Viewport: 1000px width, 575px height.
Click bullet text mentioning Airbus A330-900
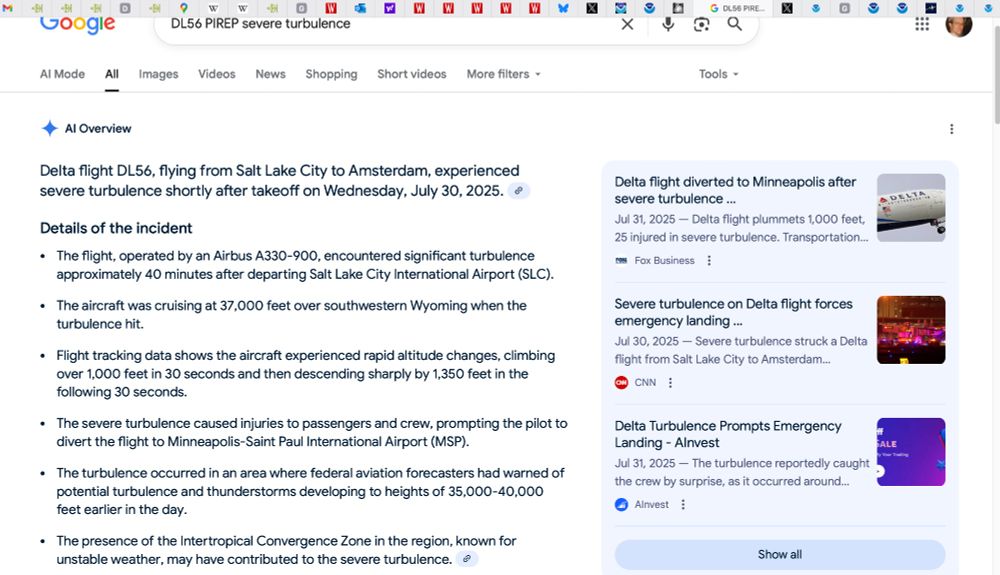(x=305, y=265)
